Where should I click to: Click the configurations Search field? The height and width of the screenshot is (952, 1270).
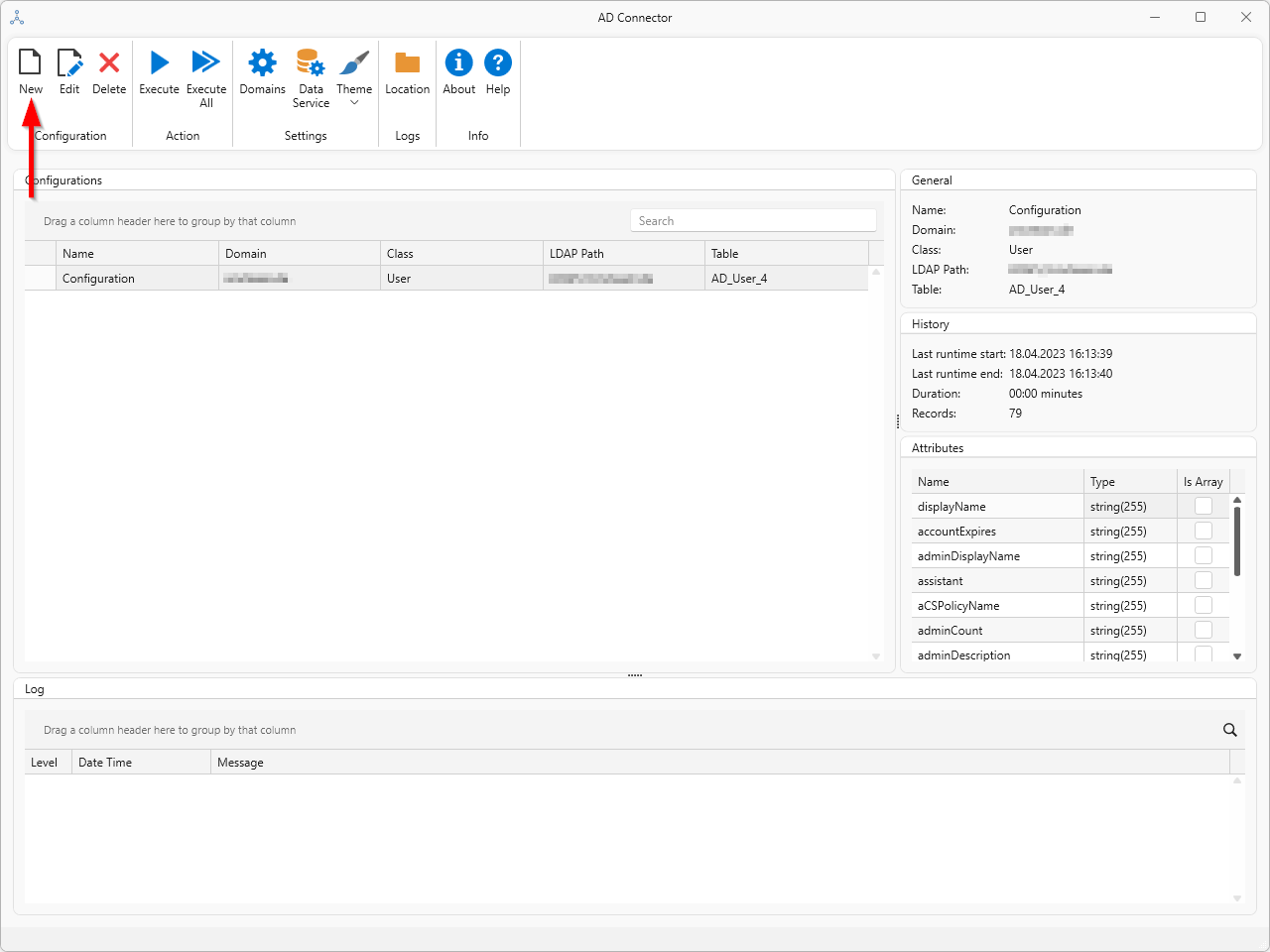point(753,221)
